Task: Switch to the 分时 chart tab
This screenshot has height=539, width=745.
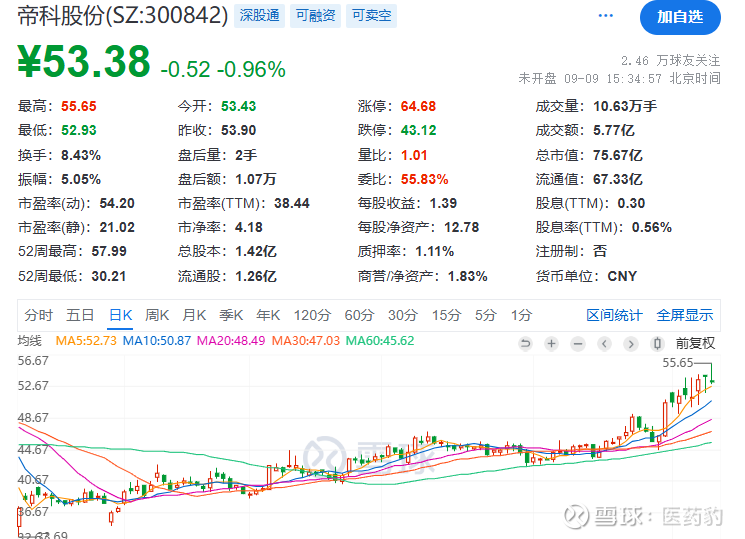Action: click(38, 315)
